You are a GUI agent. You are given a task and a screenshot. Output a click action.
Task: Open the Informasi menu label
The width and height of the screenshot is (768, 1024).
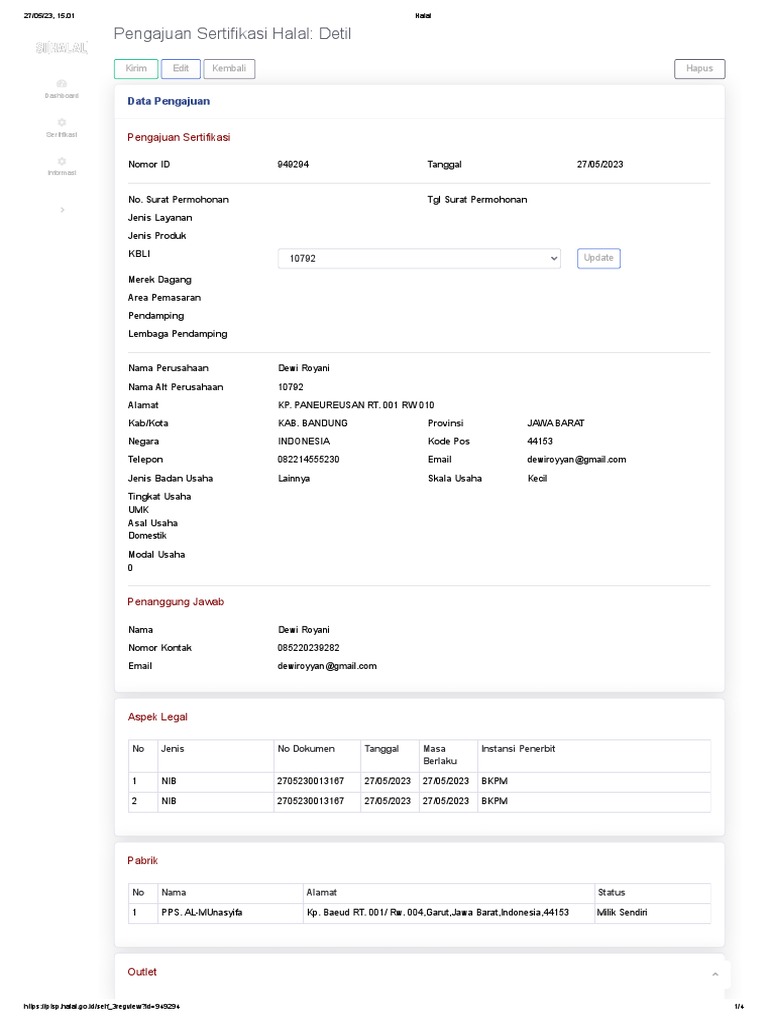[61, 173]
